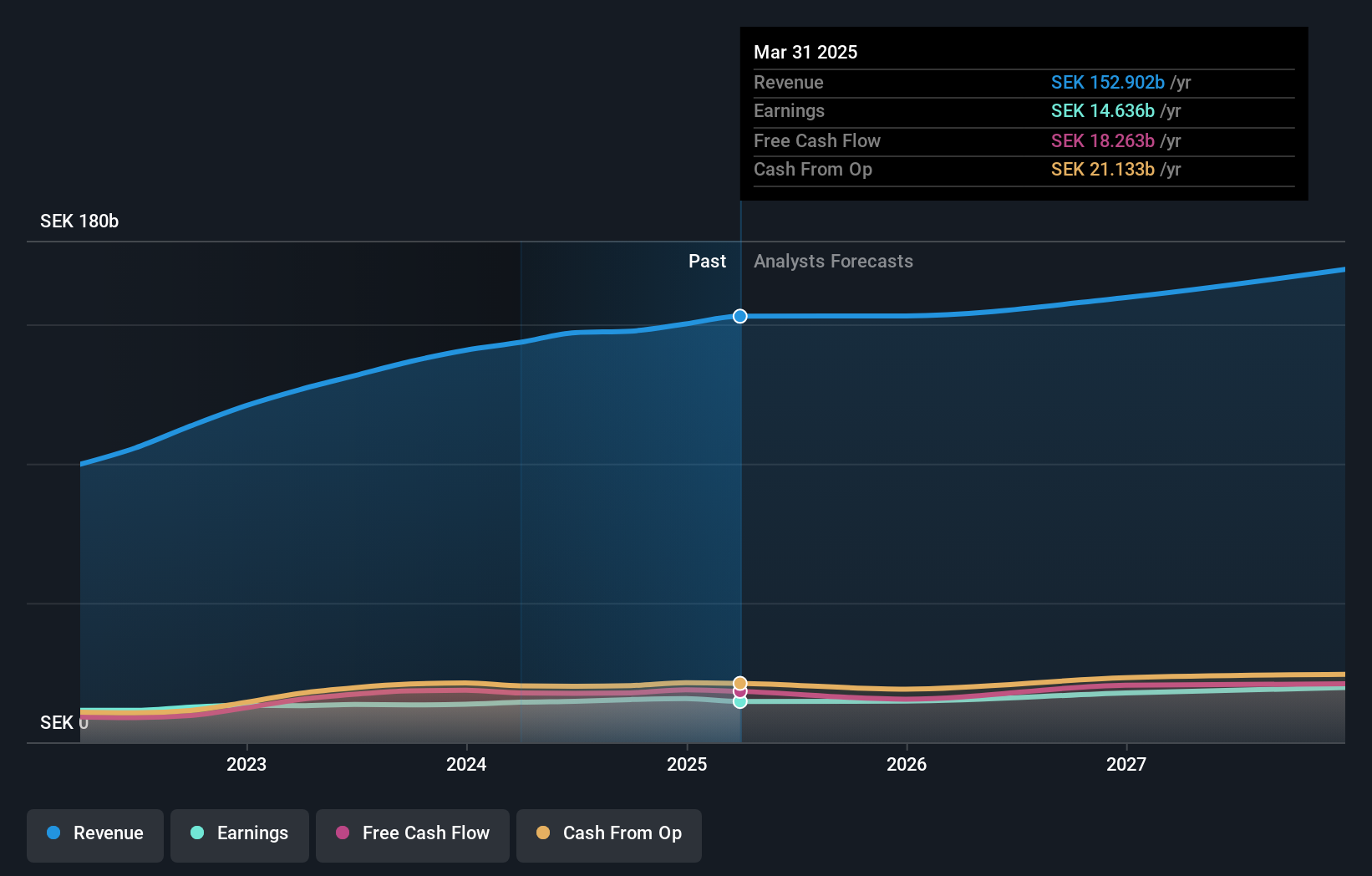The width and height of the screenshot is (1372, 876).
Task: Click the Free Cash Flow label in tooltip
Action: 817,140
